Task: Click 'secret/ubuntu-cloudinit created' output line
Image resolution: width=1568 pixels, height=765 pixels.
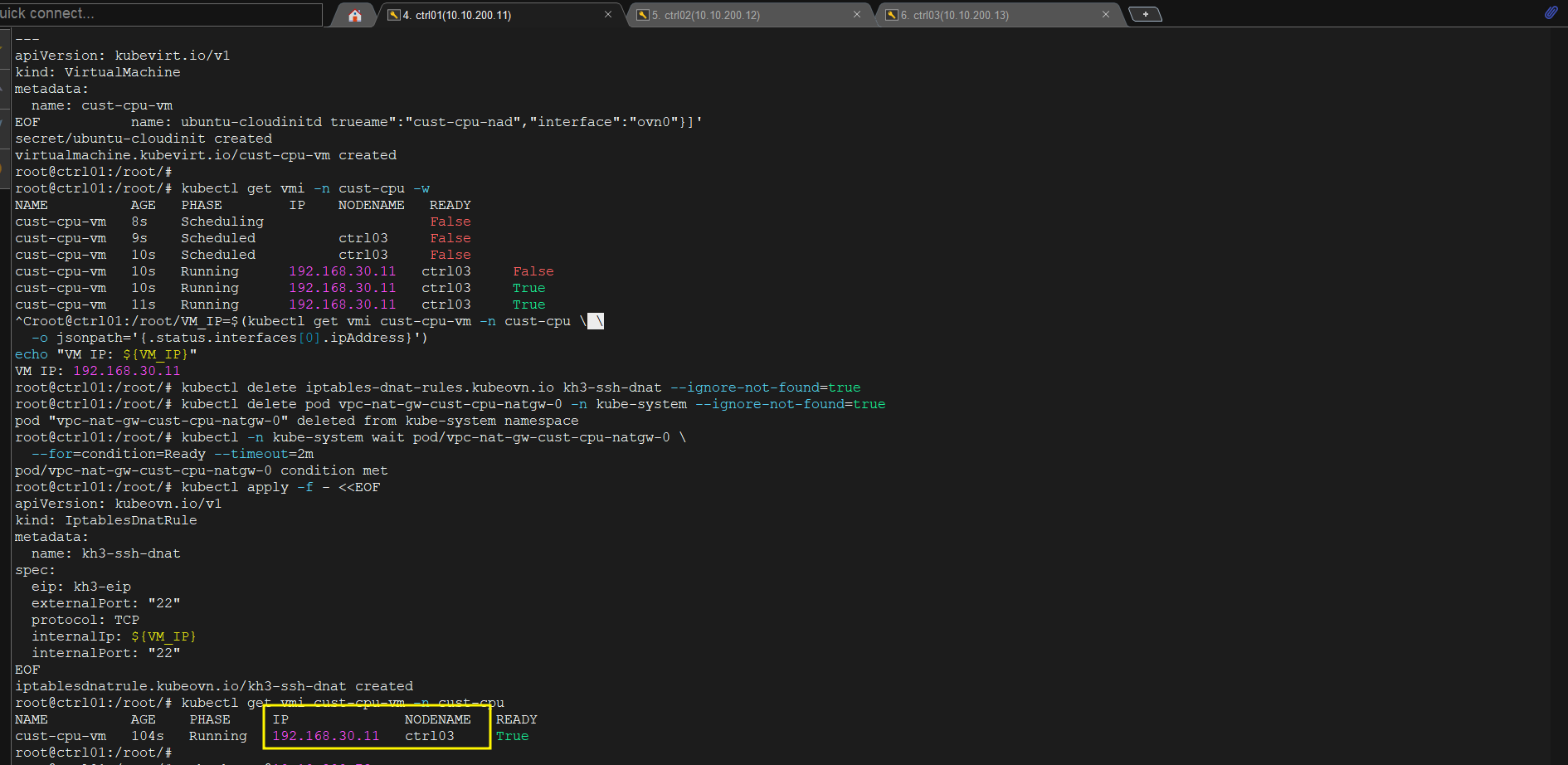Action: point(144,139)
